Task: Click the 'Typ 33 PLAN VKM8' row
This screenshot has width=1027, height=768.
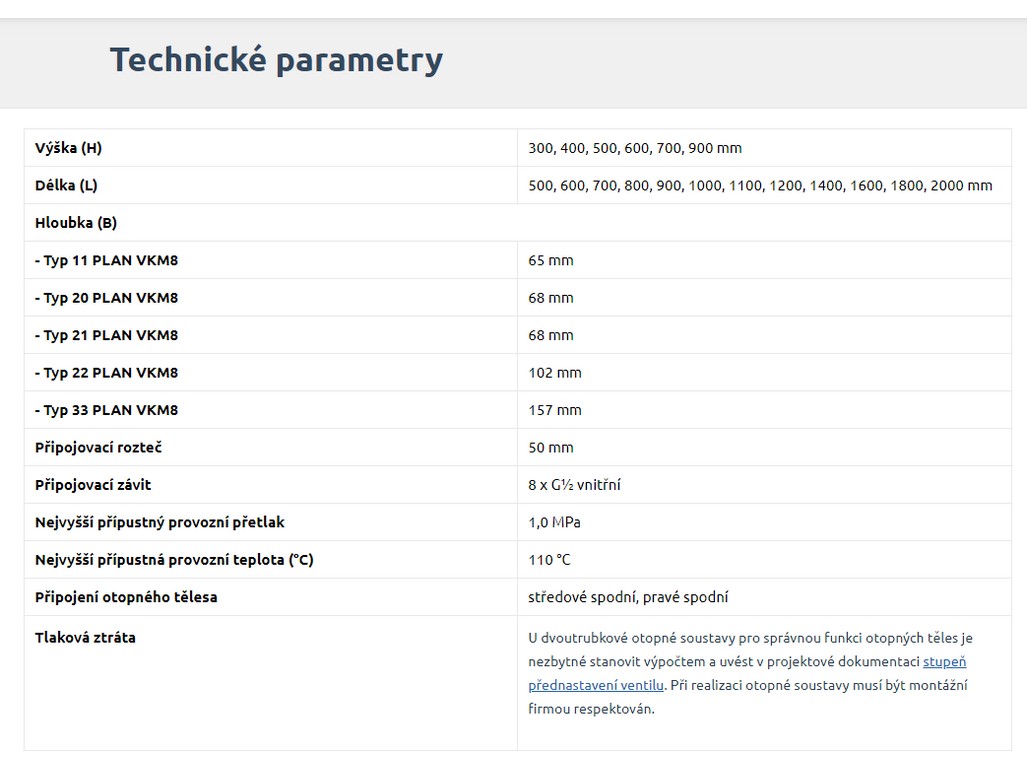Action: 107,410
